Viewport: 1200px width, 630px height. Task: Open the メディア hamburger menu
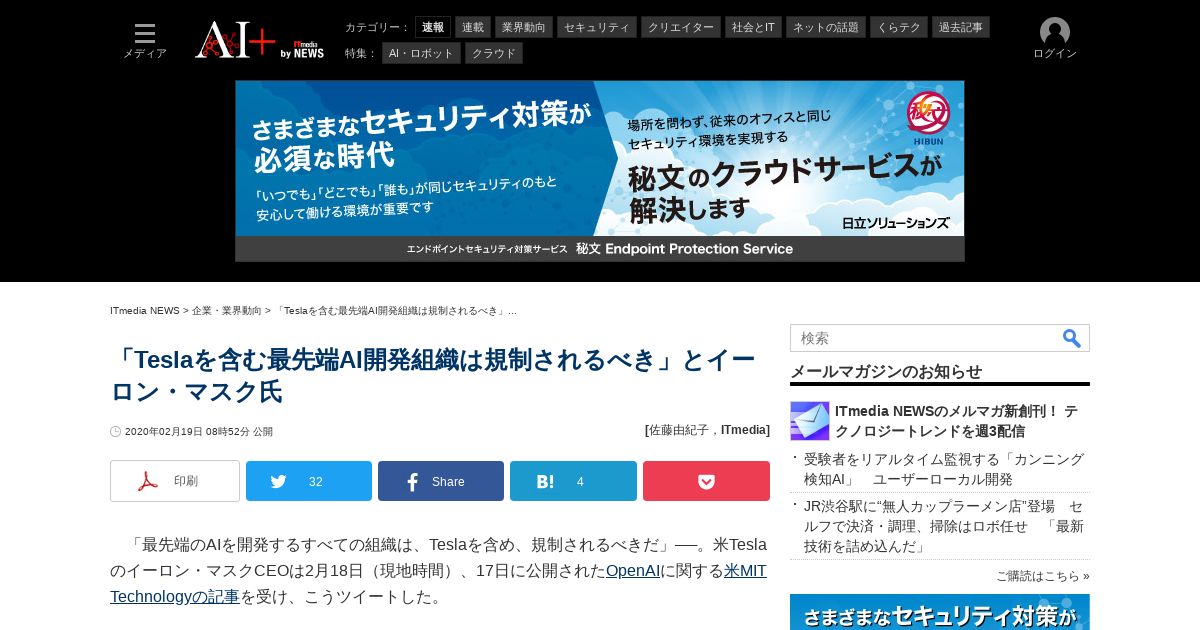pos(145,40)
